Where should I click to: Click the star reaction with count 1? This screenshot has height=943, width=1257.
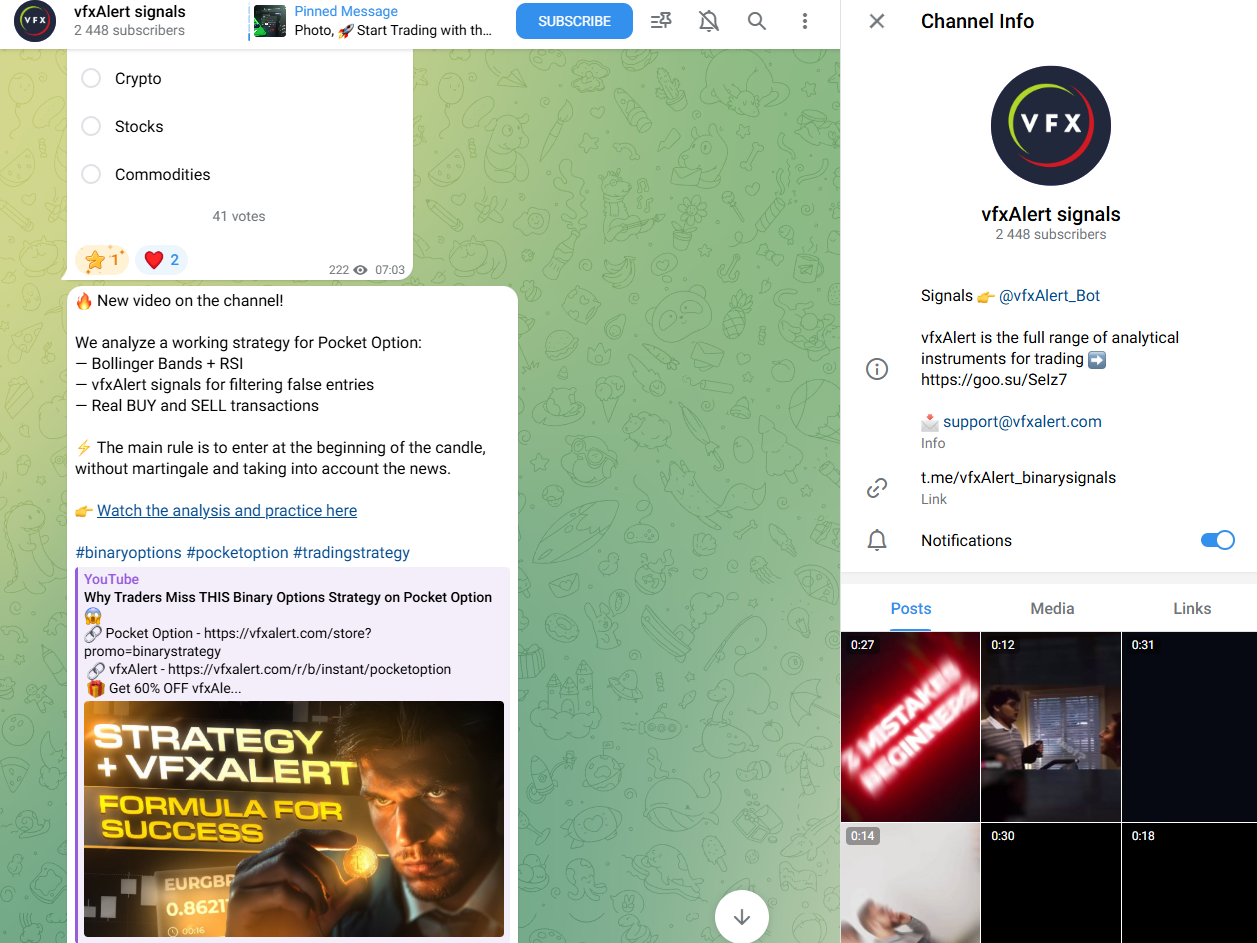(102, 260)
